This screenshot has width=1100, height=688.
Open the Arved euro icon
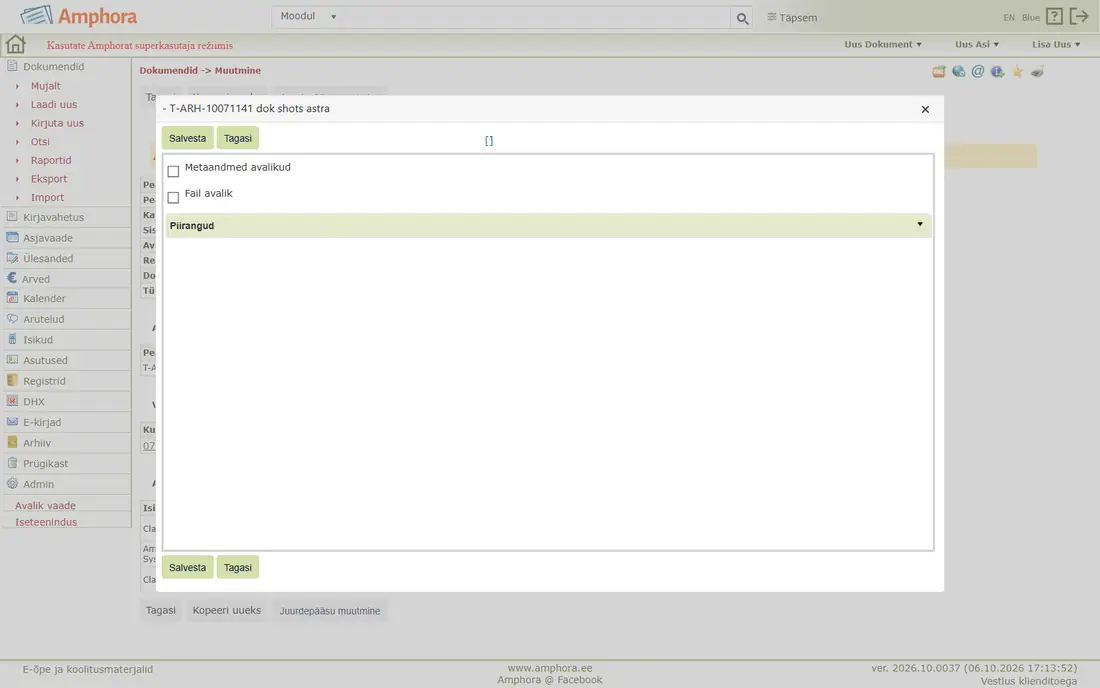click(12, 278)
